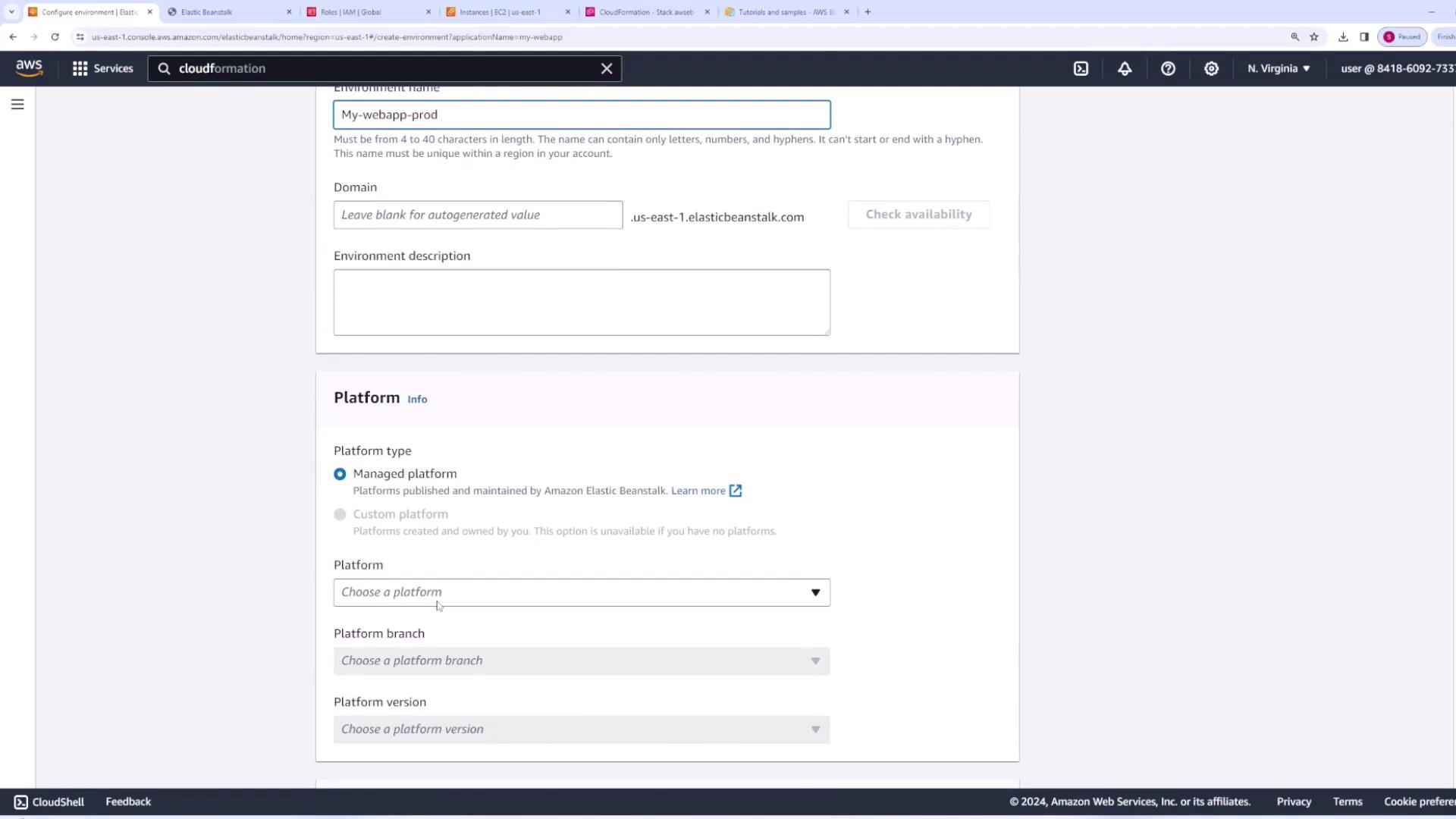This screenshot has height=819, width=1456.
Task: Reload the page with browser refresh icon
Action: click(55, 36)
